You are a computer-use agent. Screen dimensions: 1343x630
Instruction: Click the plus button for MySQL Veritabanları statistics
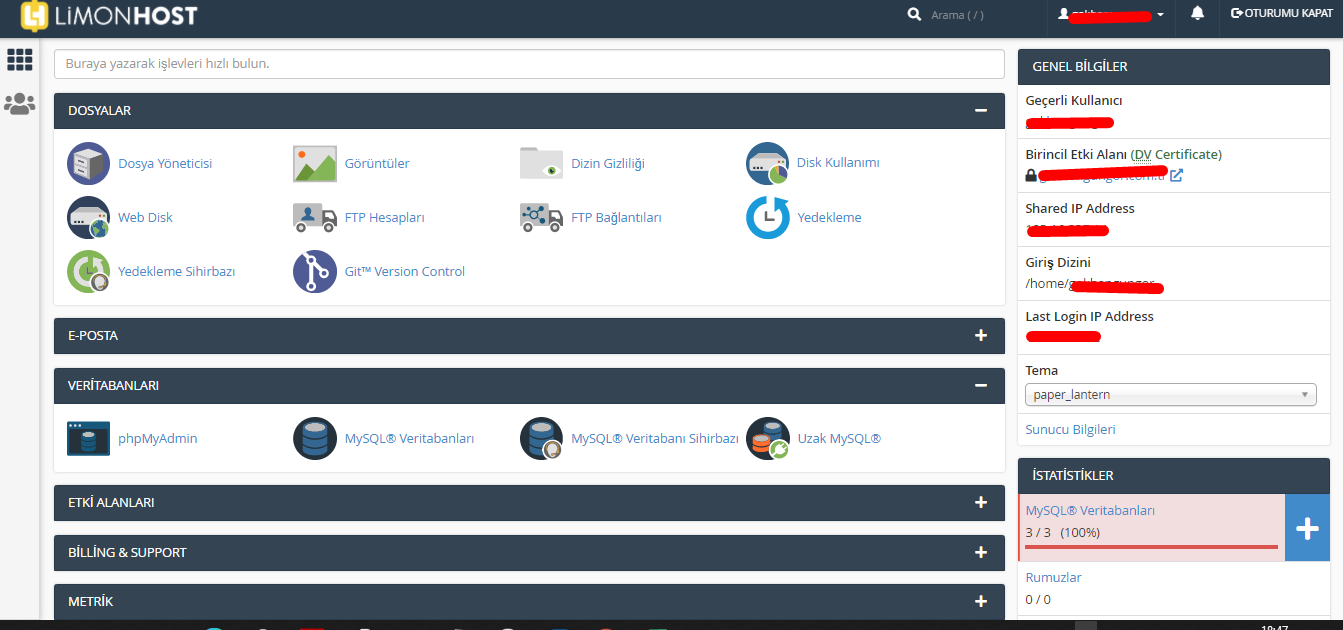click(x=1307, y=527)
